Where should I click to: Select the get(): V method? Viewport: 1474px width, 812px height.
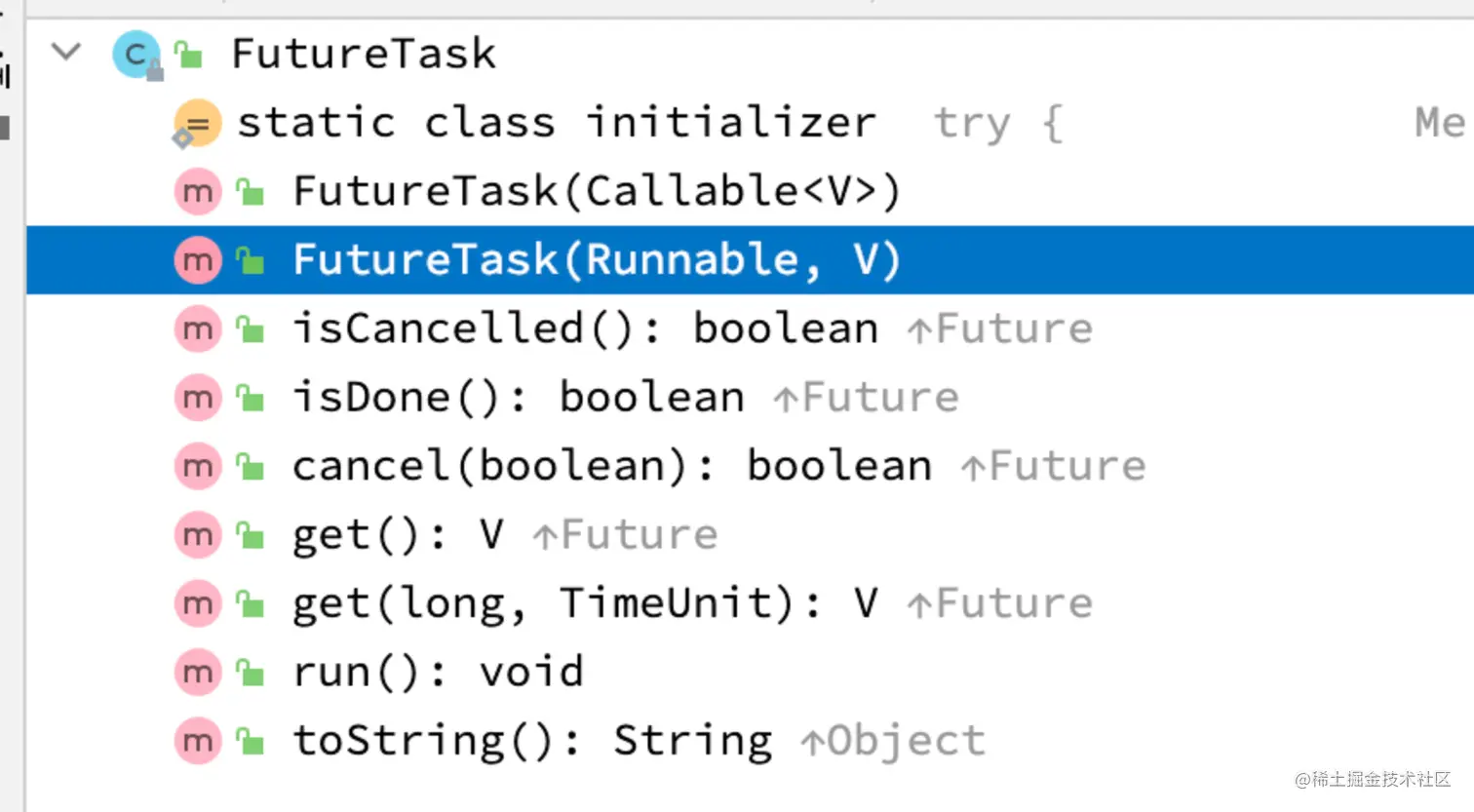[398, 535]
